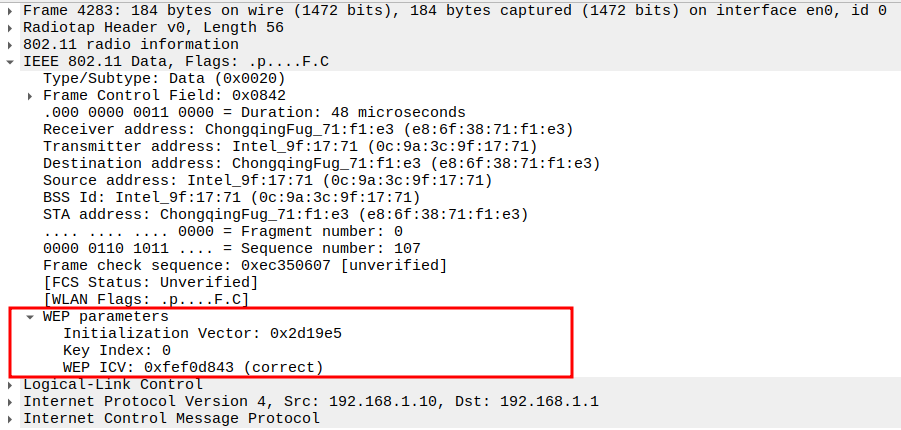This screenshot has height=430, width=901.
Task: Click the WEP ICV value line
Action: [193, 367]
